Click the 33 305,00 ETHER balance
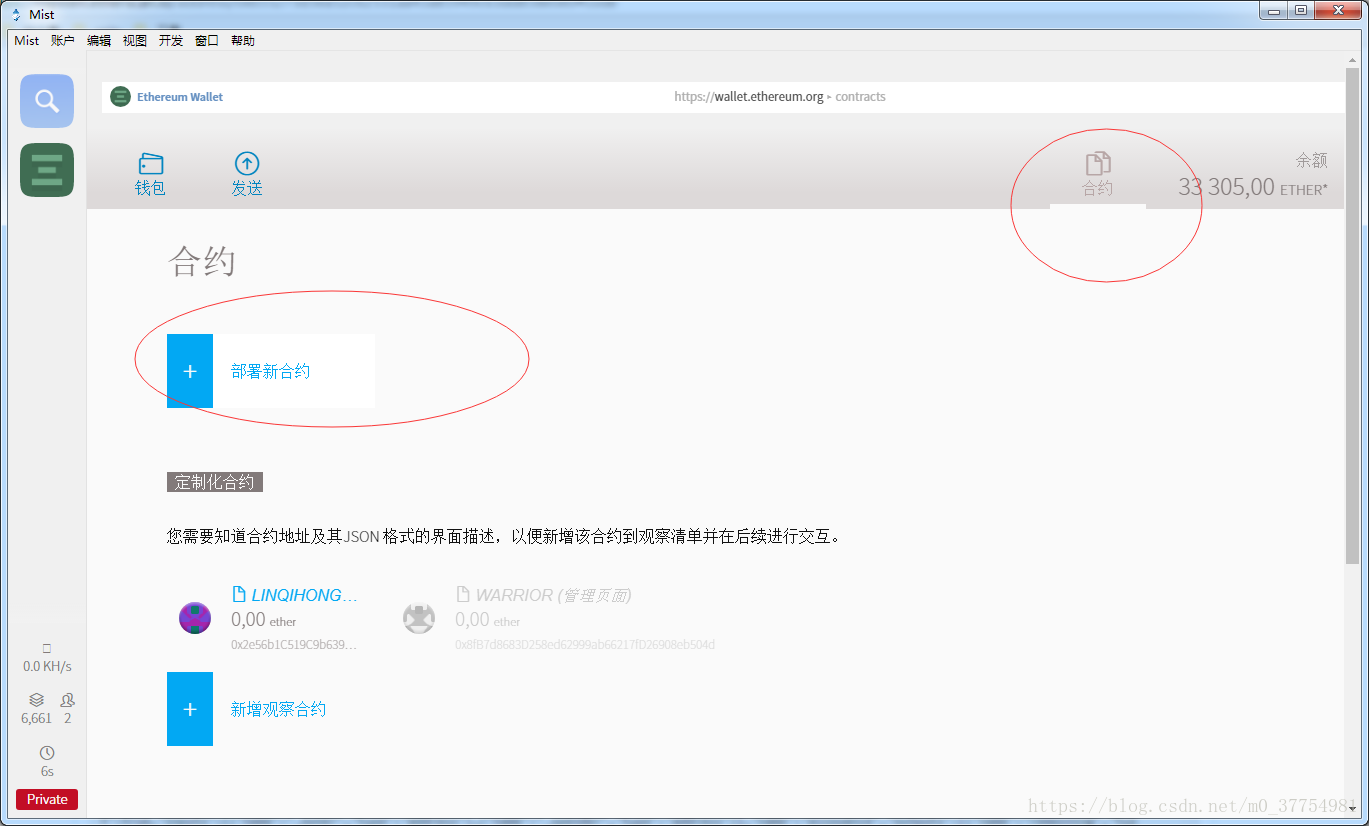Screen dimensions: 1369x826 click(1253, 187)
